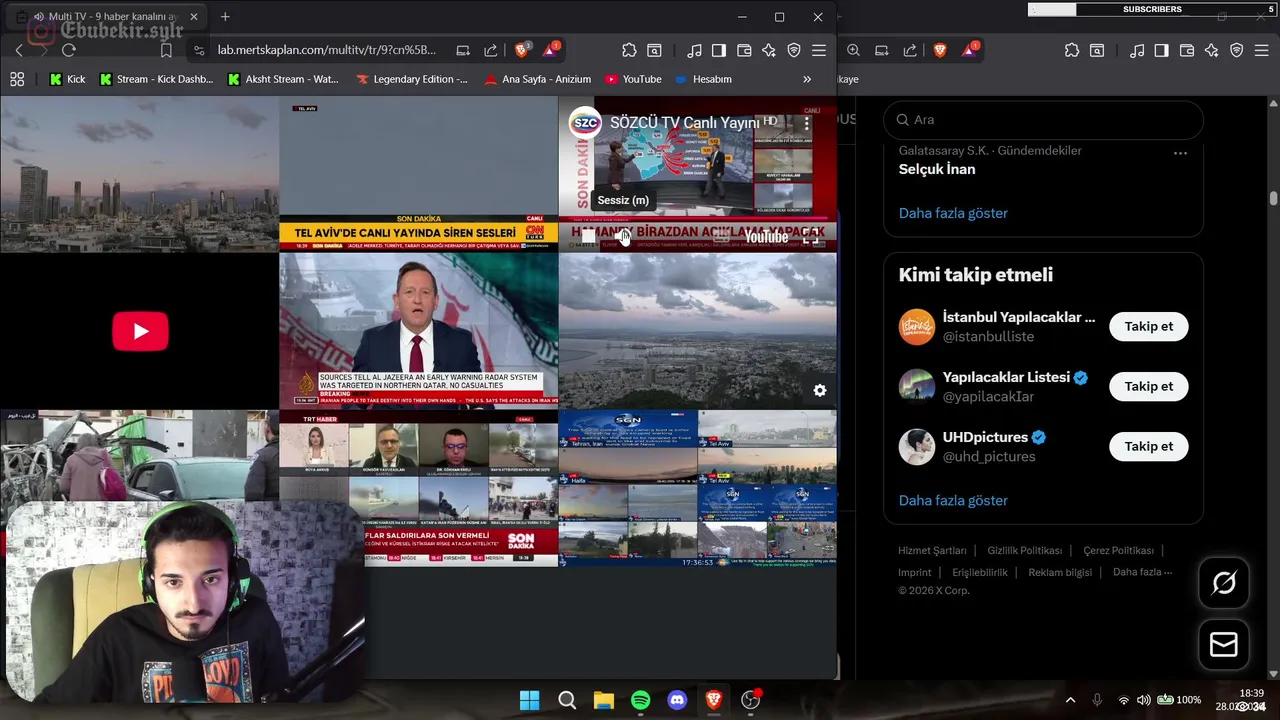Screen dimensions: 1280x720
Task: Open Gizlilik Politikası footer link
Action: (1024, 550)
